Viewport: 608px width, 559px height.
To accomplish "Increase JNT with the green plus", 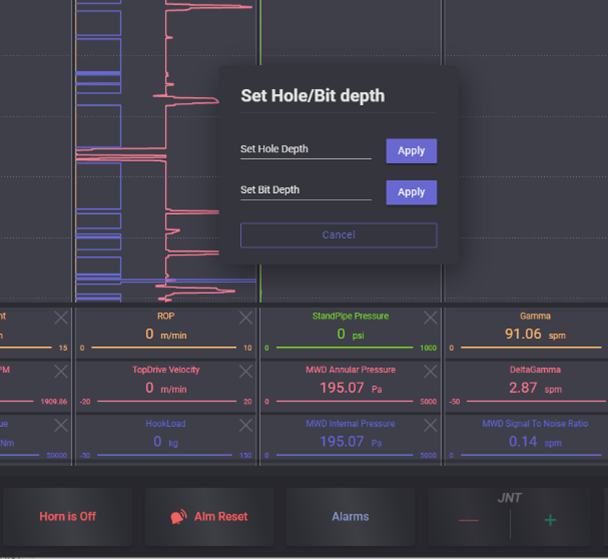I will coord(550,520).
